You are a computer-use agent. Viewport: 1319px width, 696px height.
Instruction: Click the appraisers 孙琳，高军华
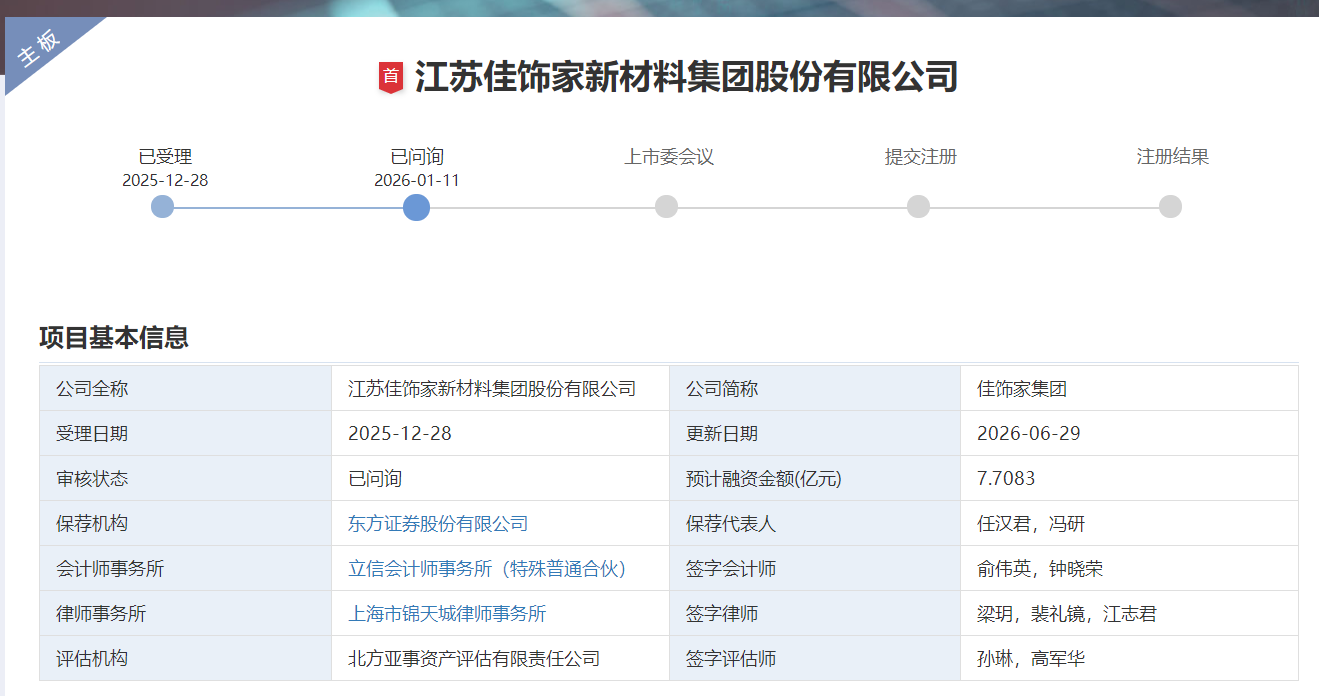[1031, 659]
